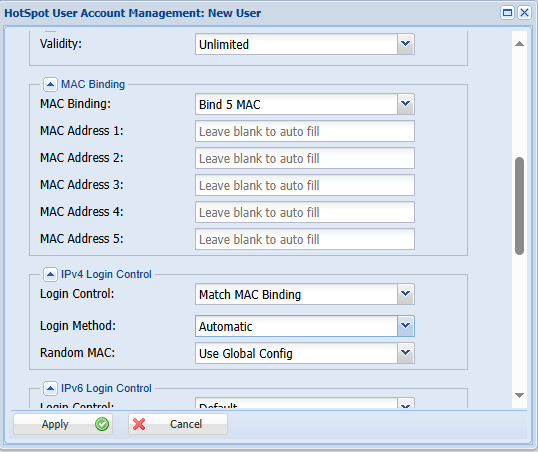The image size is (538, 452).
Task: Click the MAC Address 1 input field
Action: pos(305,131)
